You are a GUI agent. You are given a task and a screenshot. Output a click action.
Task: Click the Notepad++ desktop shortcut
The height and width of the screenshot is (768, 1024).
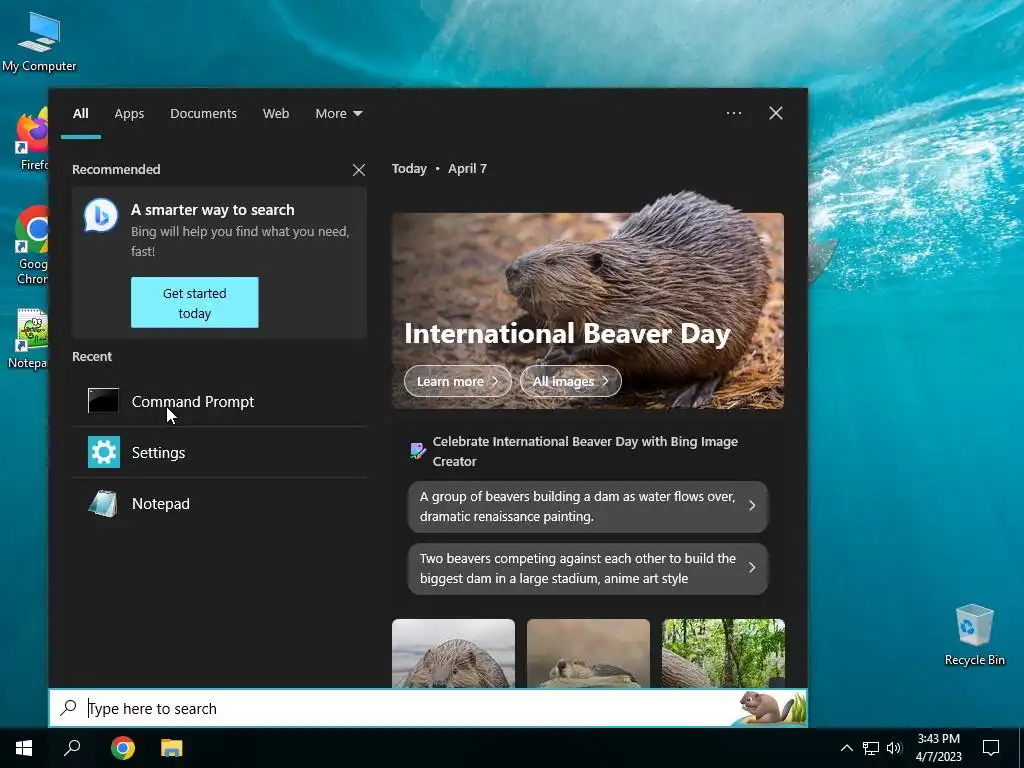click(x=29, y=338)
